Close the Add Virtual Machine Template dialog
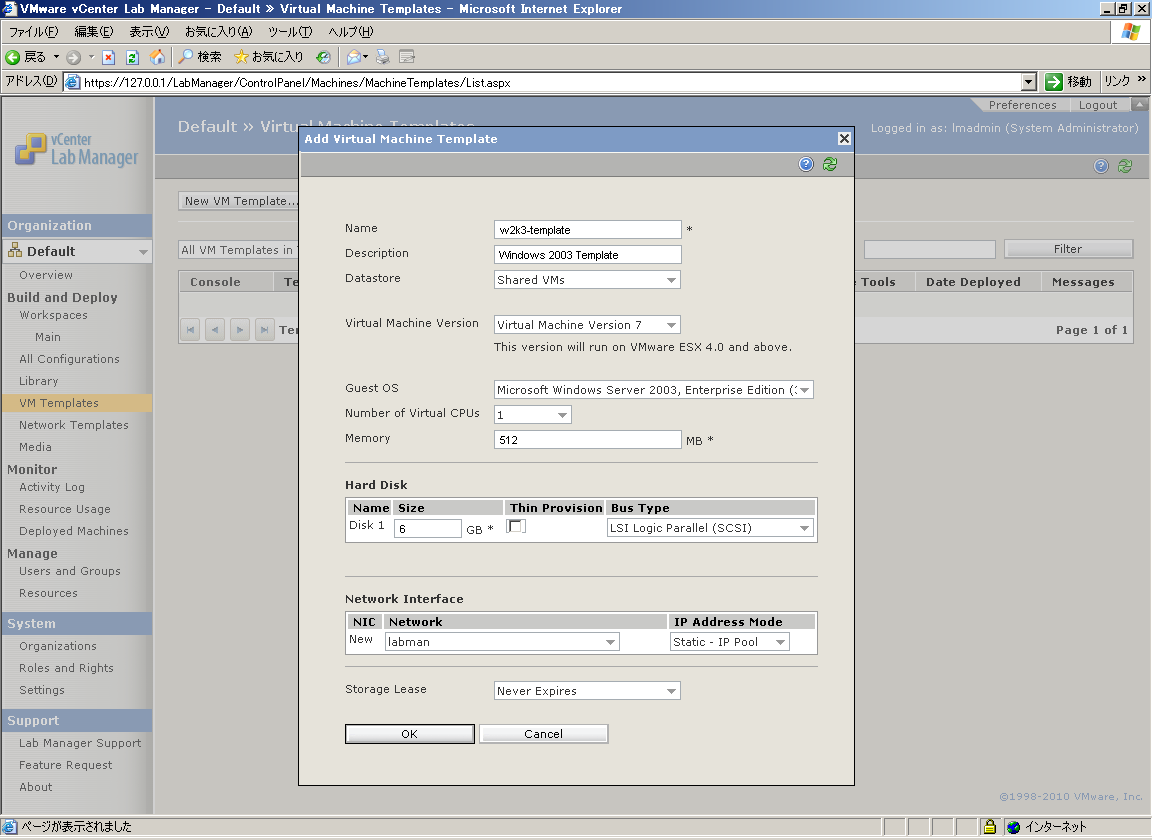This screenshot has height=840, width=1152. click(x=844, y=138)
